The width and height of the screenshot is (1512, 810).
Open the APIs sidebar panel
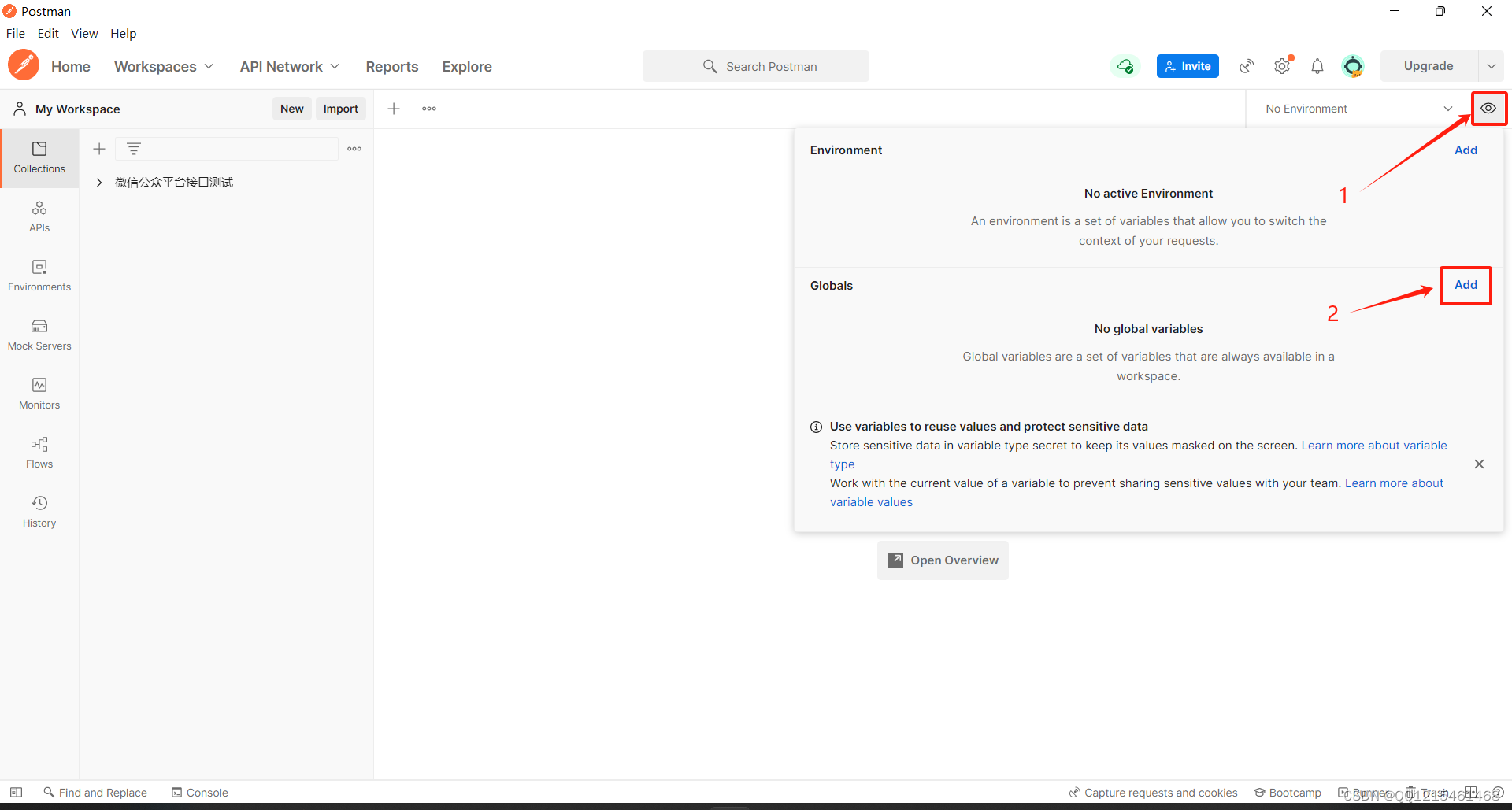pos(39,217)
